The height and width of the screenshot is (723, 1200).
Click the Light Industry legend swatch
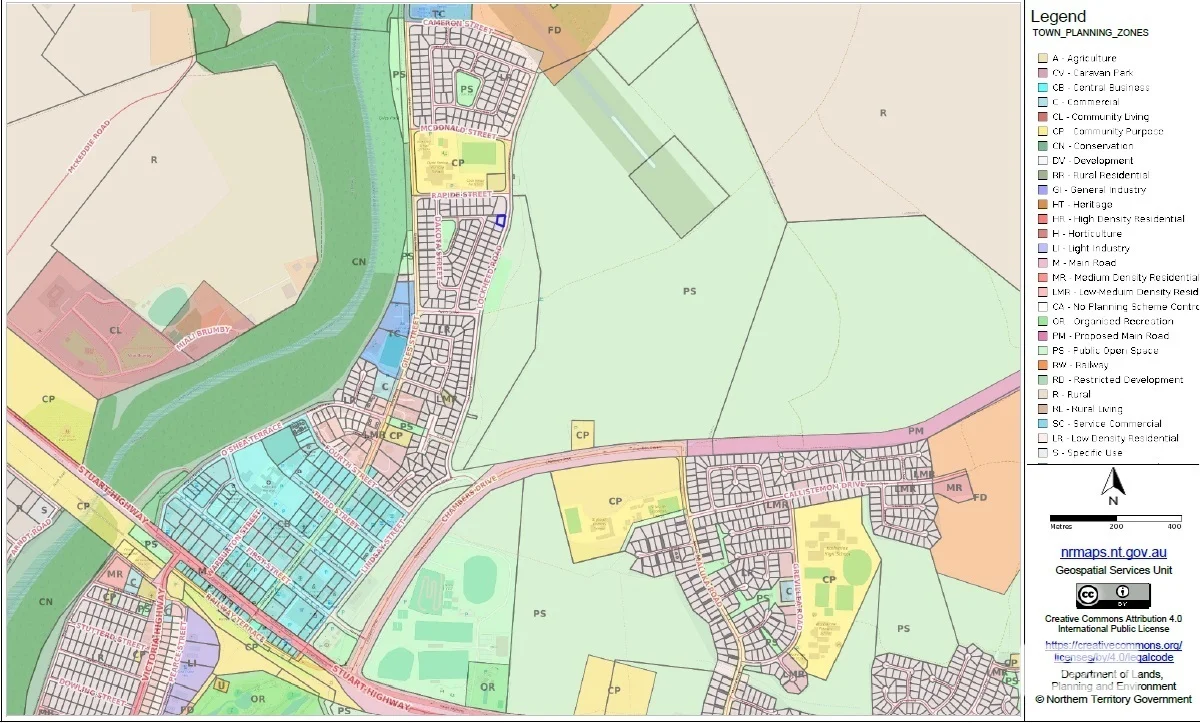tap(1043, 248)
